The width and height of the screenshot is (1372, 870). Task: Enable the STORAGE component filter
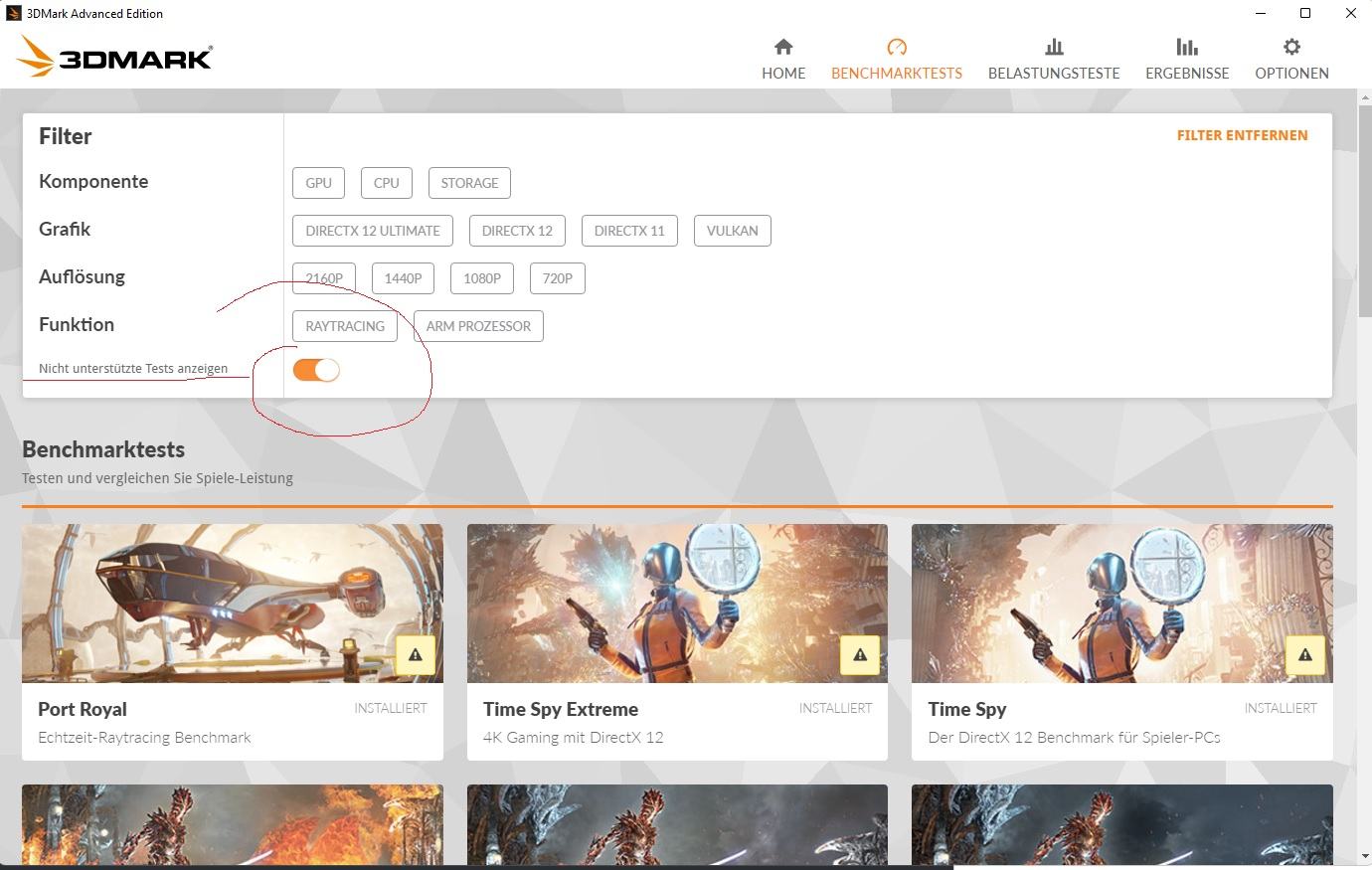click(469, 183)
